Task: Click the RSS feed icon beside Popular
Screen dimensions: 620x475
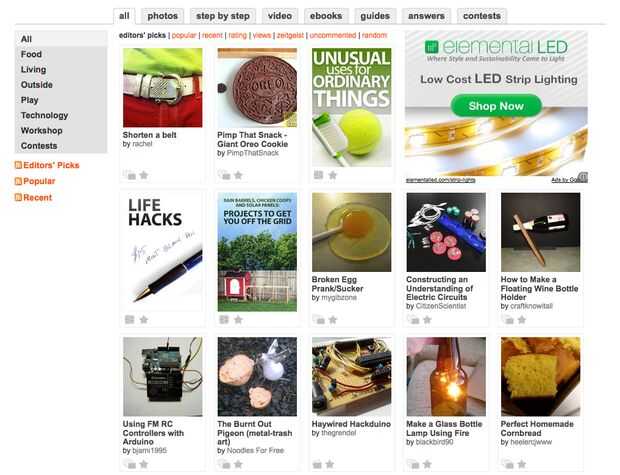Action: (x=18, y=181)
